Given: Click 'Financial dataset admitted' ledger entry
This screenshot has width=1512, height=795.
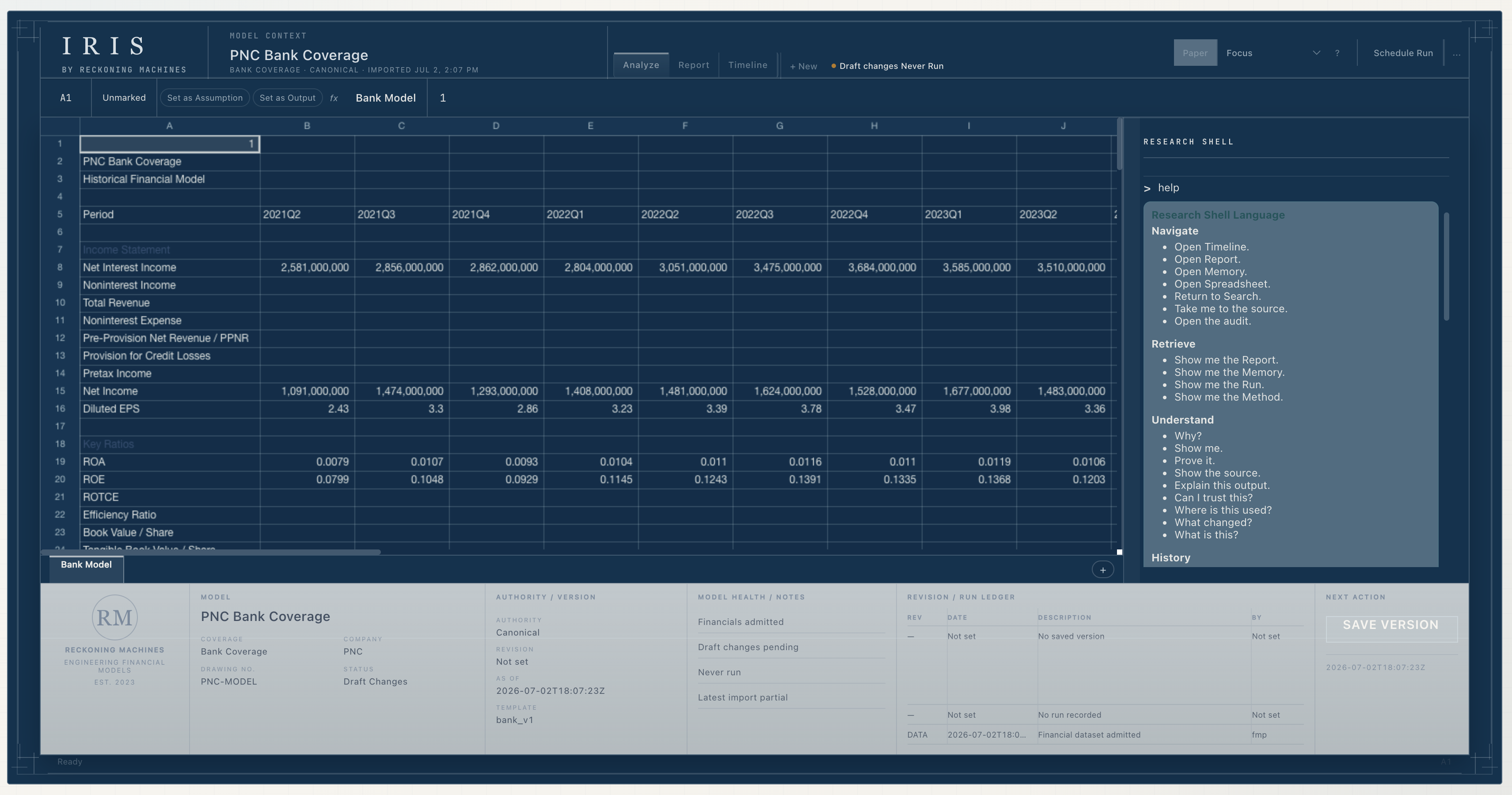Looking at the screenshot, I should click(1089, 734).
